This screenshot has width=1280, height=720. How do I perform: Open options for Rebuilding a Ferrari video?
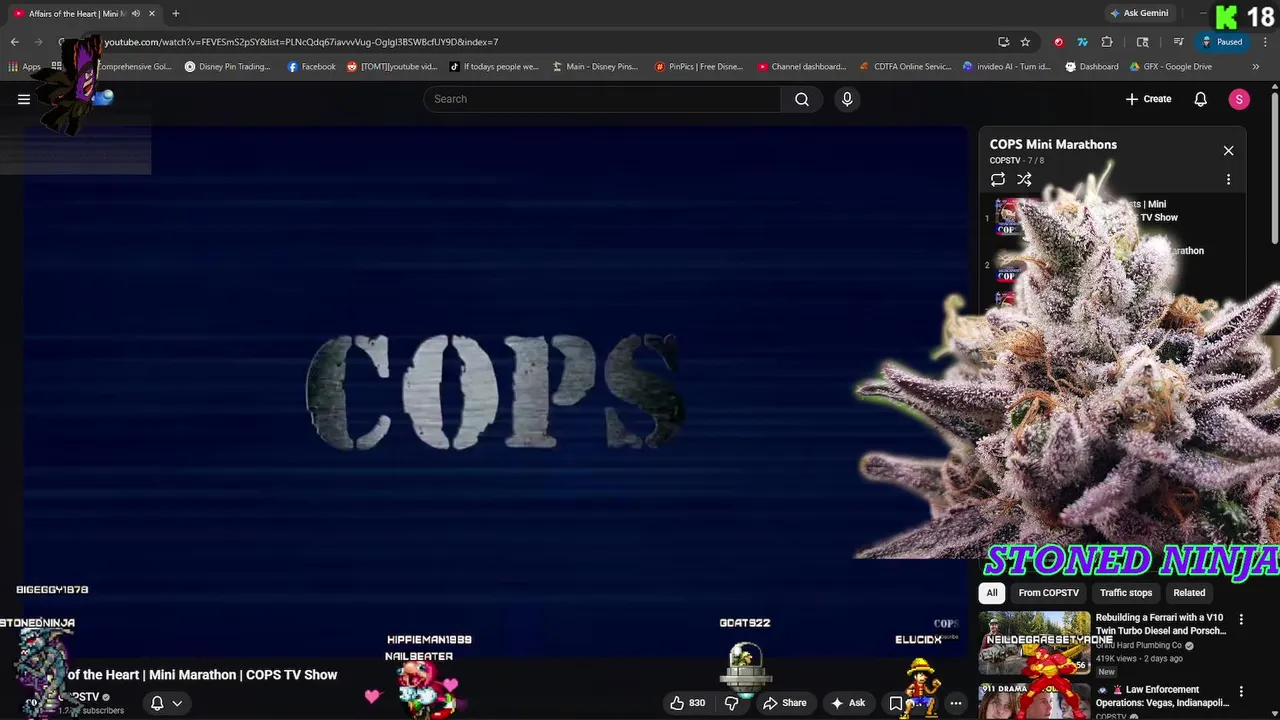[x=1241, y=620]
